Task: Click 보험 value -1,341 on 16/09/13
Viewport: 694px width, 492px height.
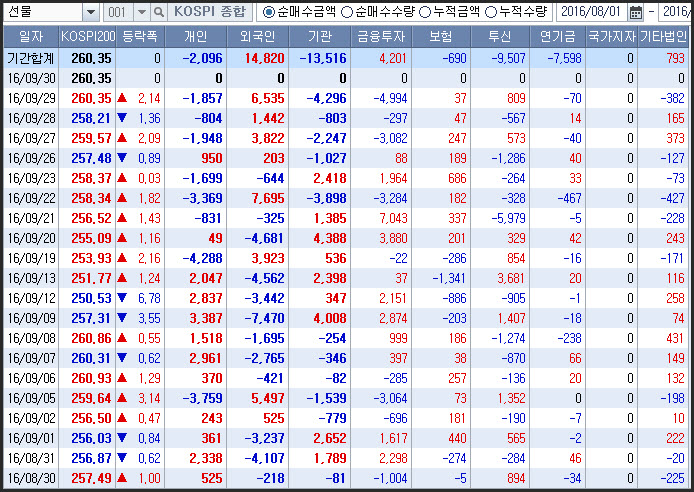Action: [449, 278]
